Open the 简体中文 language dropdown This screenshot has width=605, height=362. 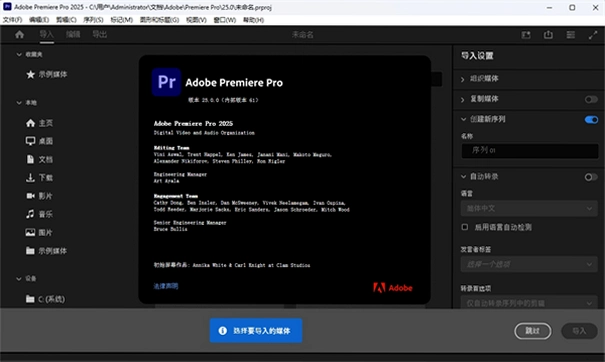pyautogui.click(x=529, y=208)
